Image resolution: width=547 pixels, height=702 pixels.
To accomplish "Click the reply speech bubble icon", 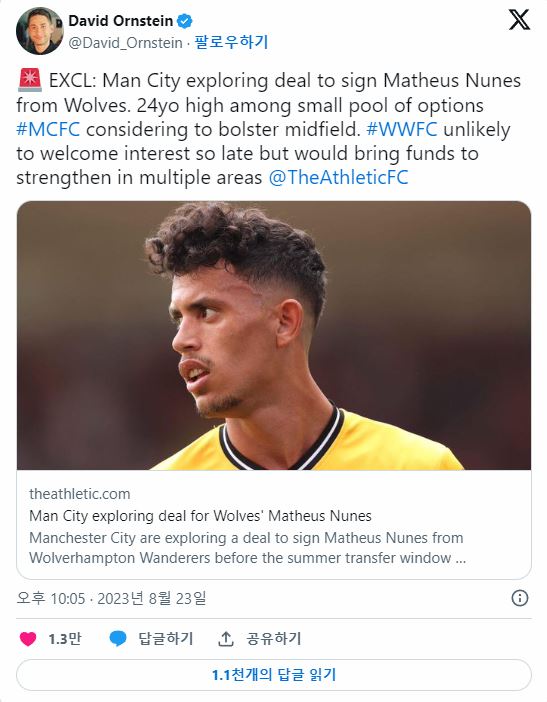I will (118, 638).
